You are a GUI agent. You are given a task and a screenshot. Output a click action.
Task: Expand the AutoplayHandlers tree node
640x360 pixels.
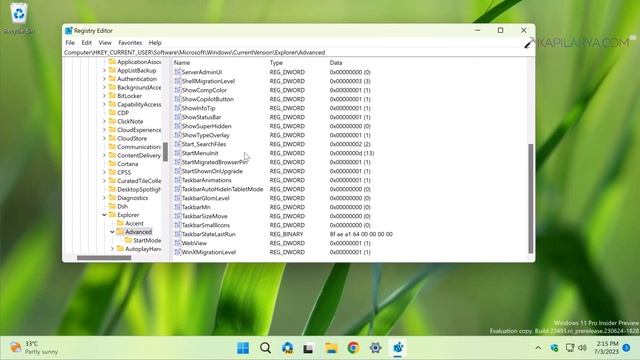112,249
